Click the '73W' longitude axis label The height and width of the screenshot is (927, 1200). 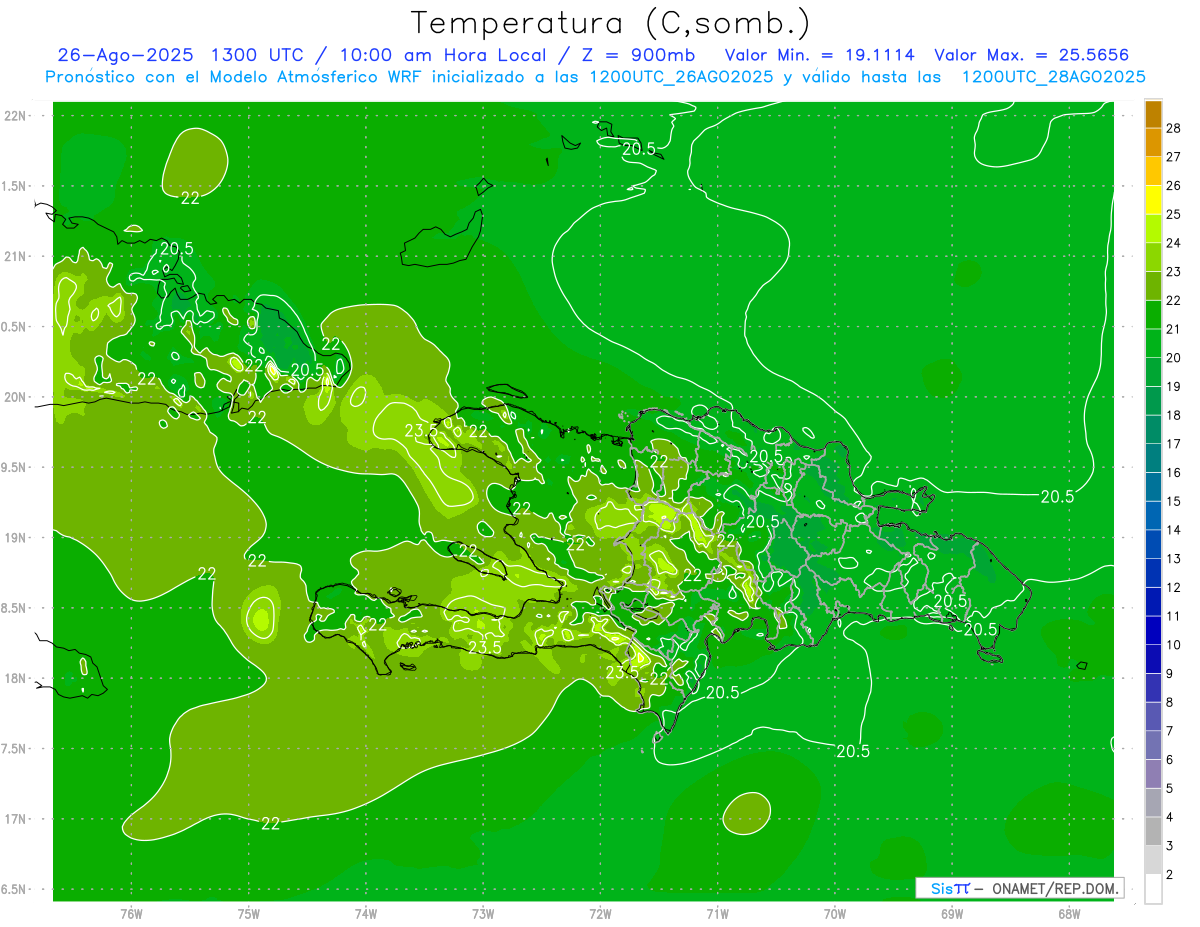click(483, 914)
